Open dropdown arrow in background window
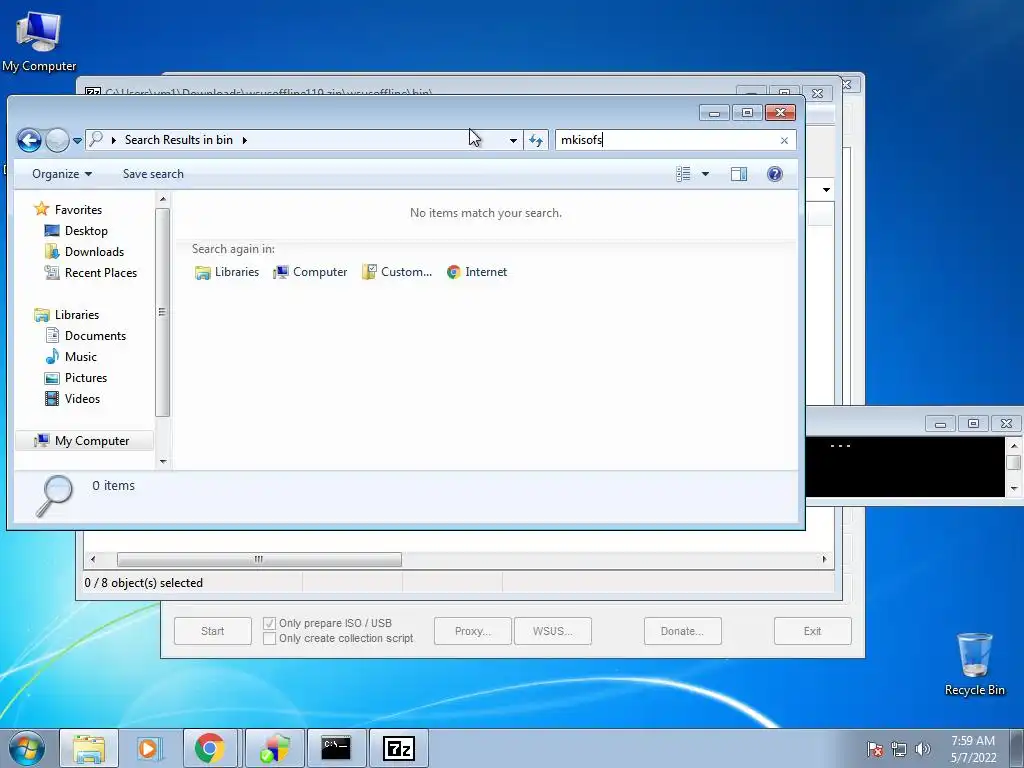 click(x=826, y=189)
